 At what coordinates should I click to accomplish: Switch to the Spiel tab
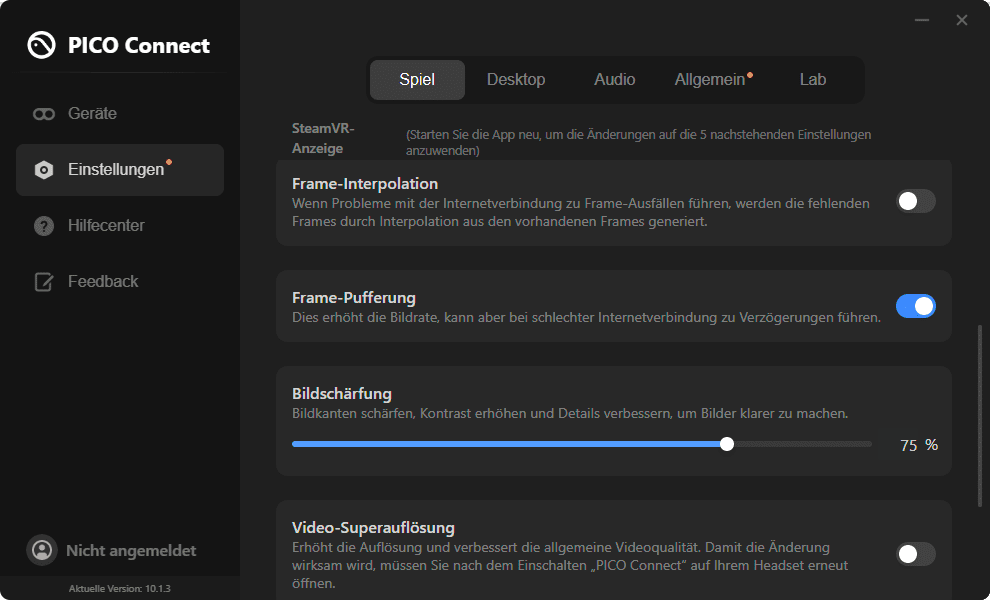[417, 80]
